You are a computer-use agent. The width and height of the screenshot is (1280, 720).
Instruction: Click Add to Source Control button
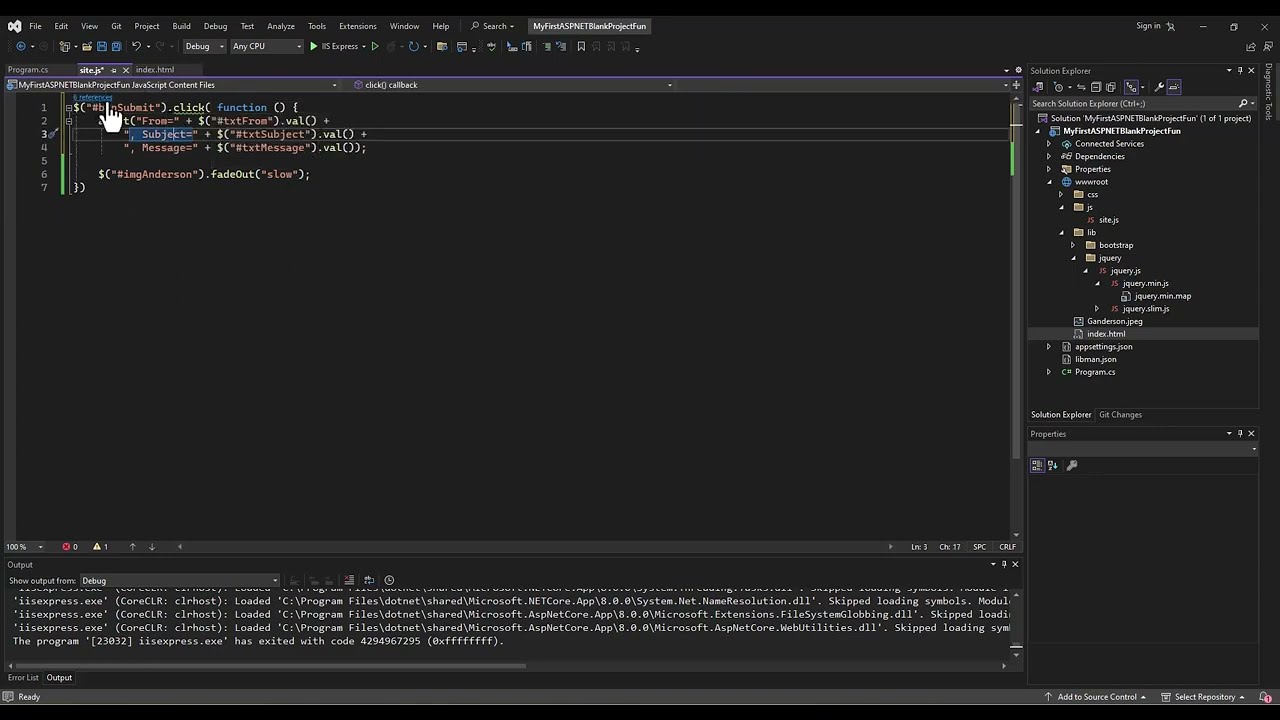tap(1097, 697)
